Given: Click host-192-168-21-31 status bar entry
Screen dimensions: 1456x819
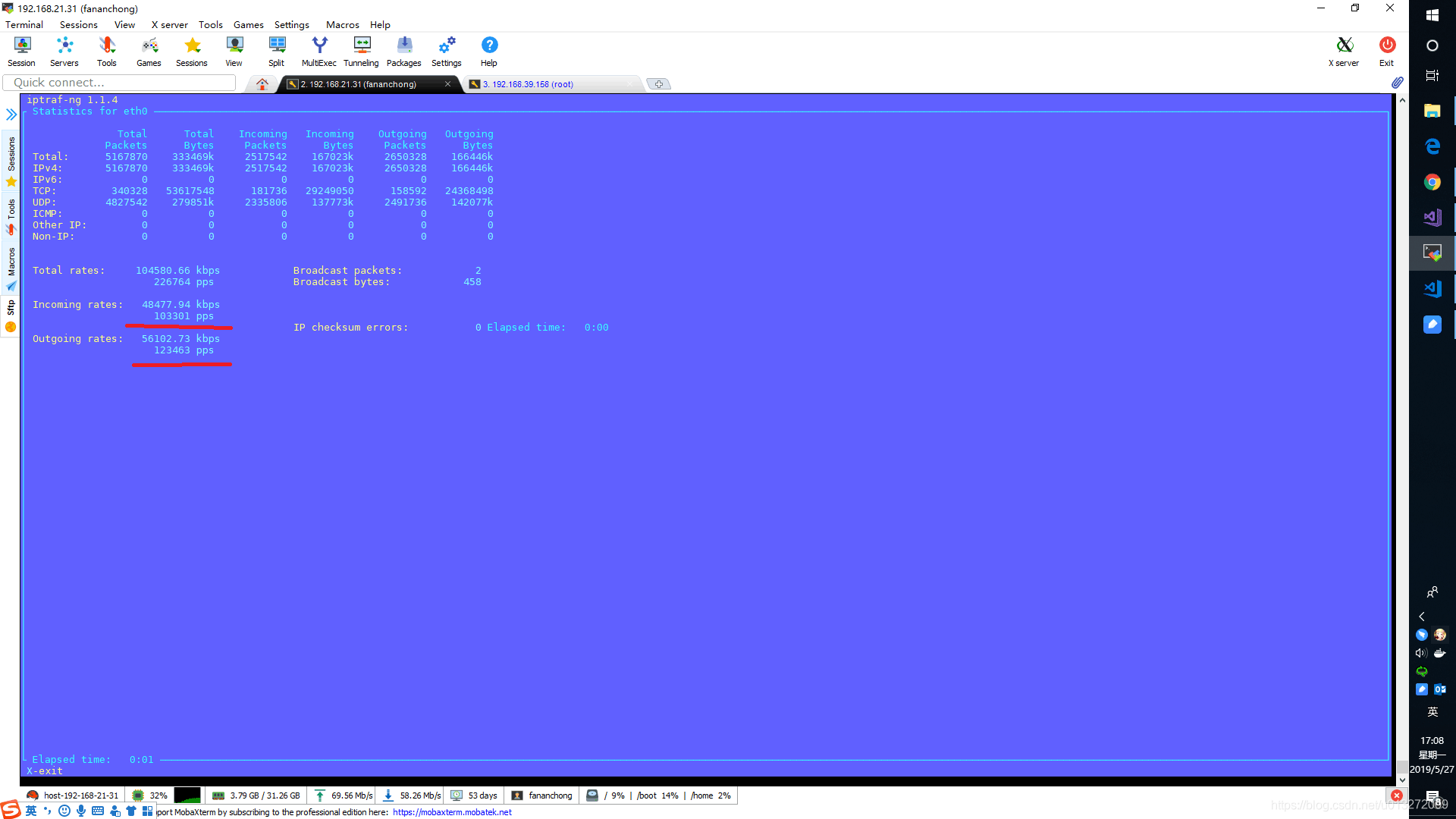Looking at the screenshot, I should (73, 795).
